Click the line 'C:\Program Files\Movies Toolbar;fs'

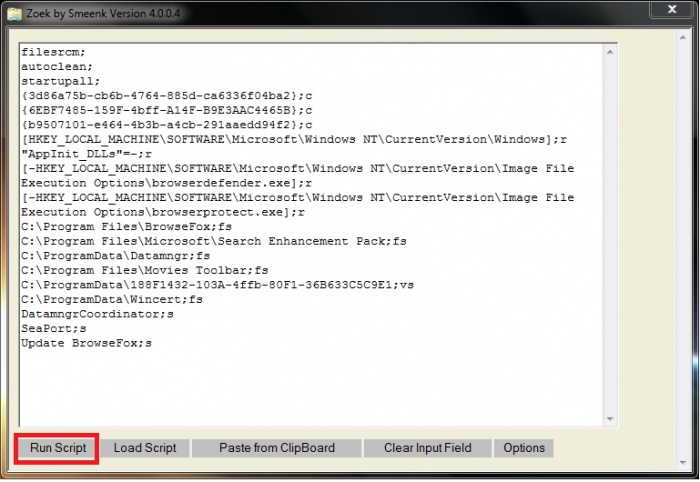point(144,270)
